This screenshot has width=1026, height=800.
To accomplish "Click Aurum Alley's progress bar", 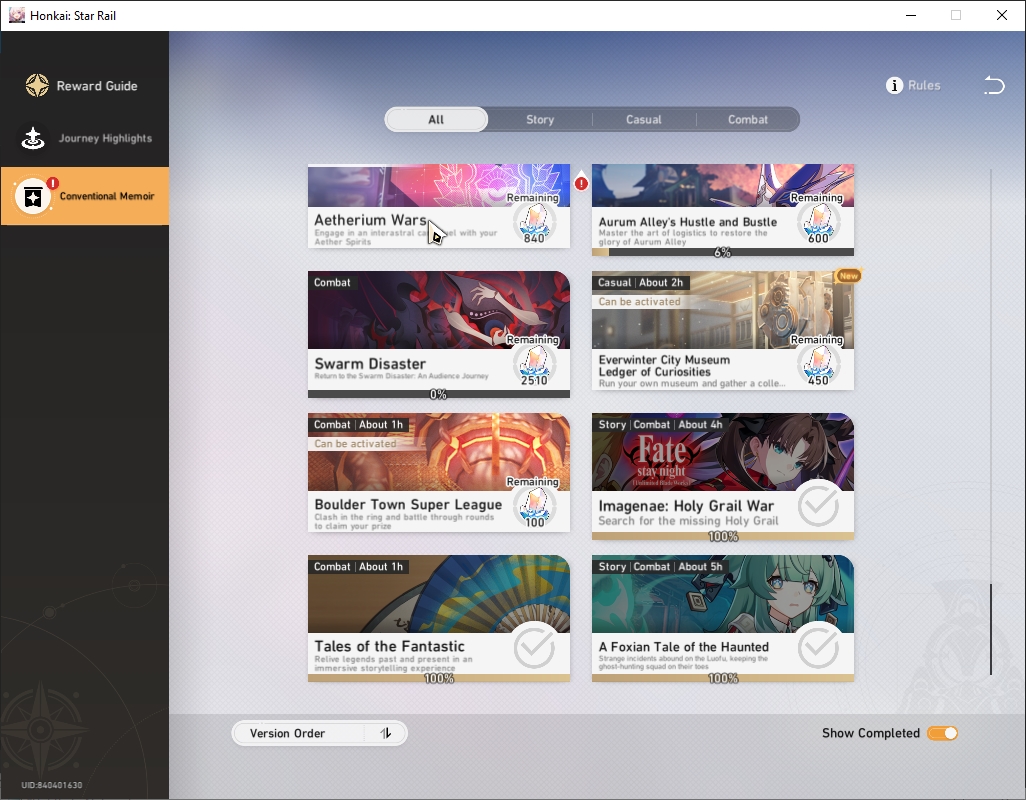I will pyautogui.click(x=722, y=252).
